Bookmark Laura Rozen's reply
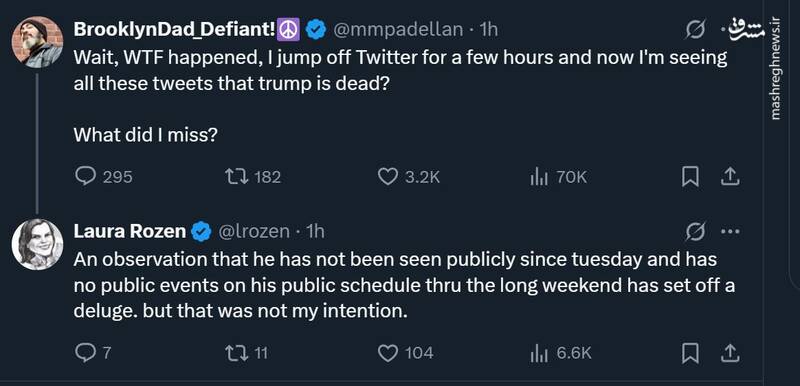The image size is (800, 386). [690, 352]
